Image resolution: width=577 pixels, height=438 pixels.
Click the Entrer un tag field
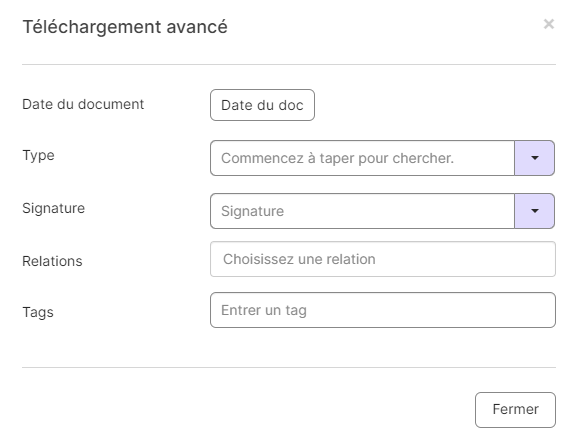383,310
